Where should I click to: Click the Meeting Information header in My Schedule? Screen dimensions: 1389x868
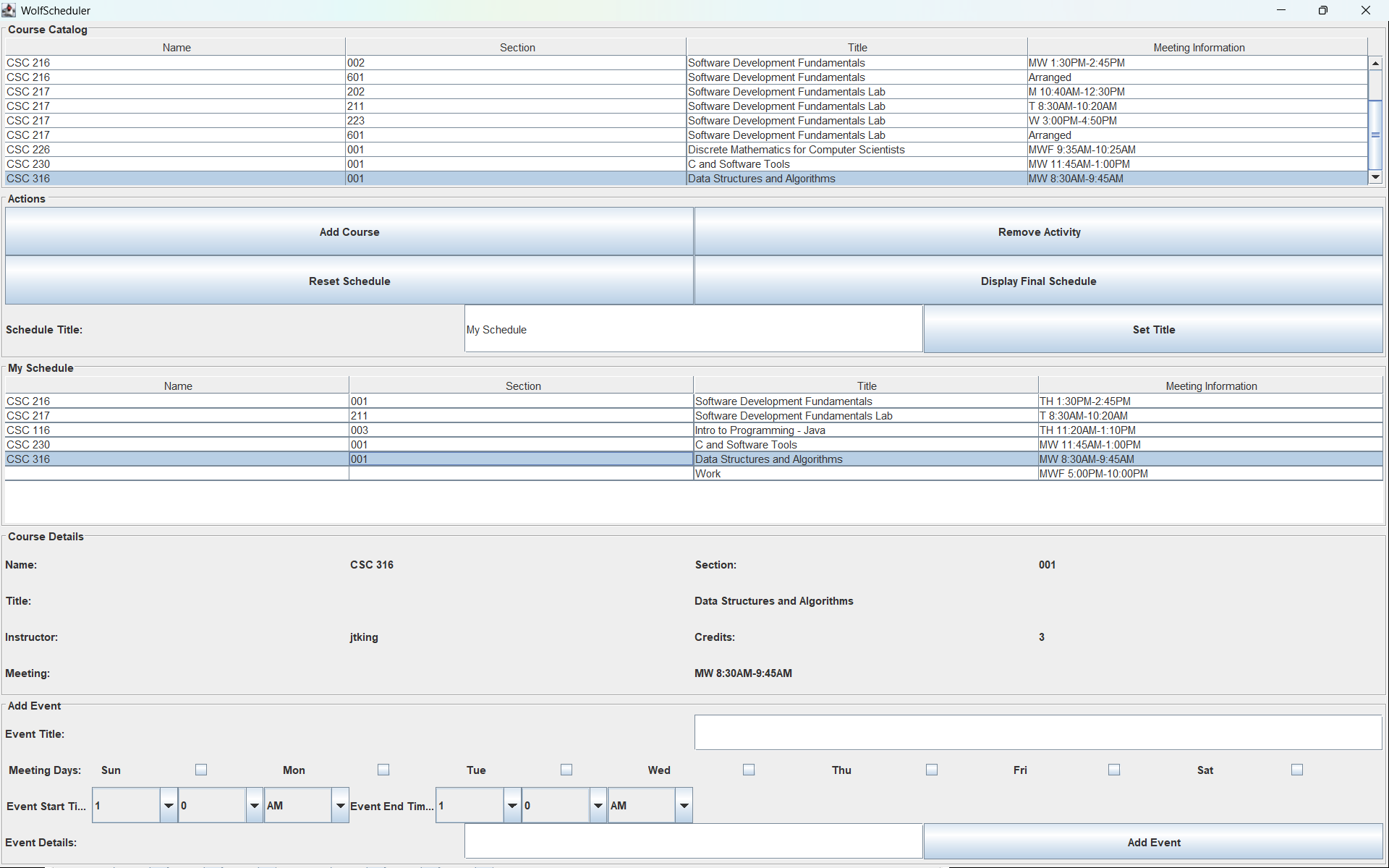coord(1210,386)
